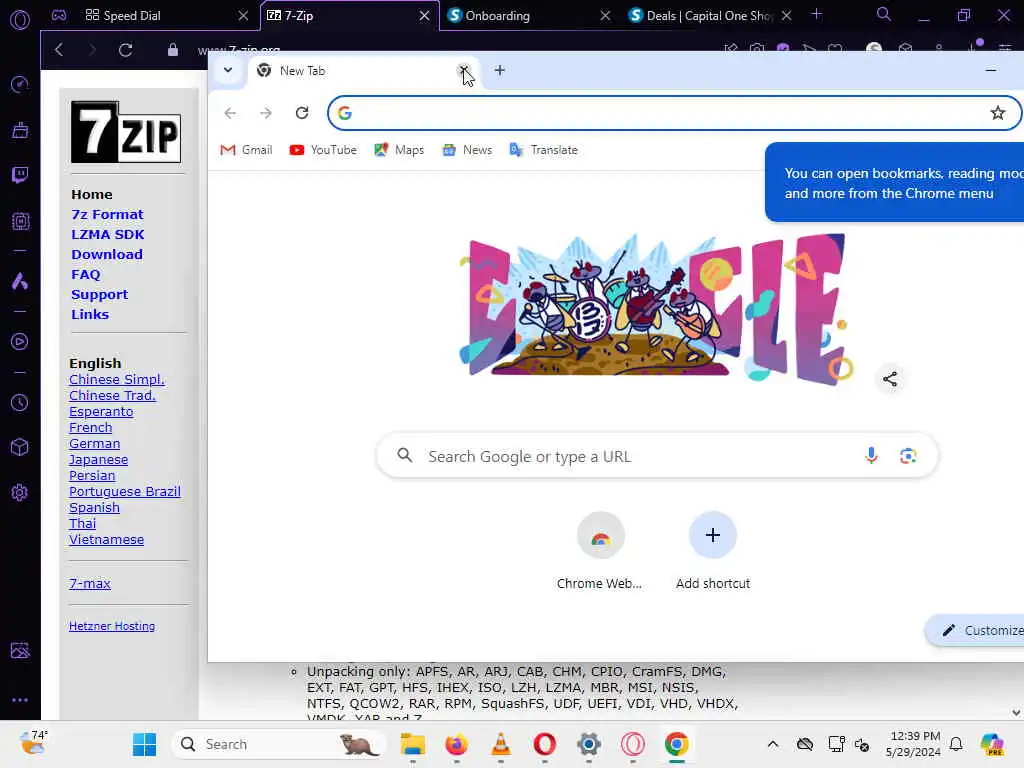The width and height of the screenshot is (1024, 768).
Task: Open Twitch panel in Opera sidebar
Action: 20,175
